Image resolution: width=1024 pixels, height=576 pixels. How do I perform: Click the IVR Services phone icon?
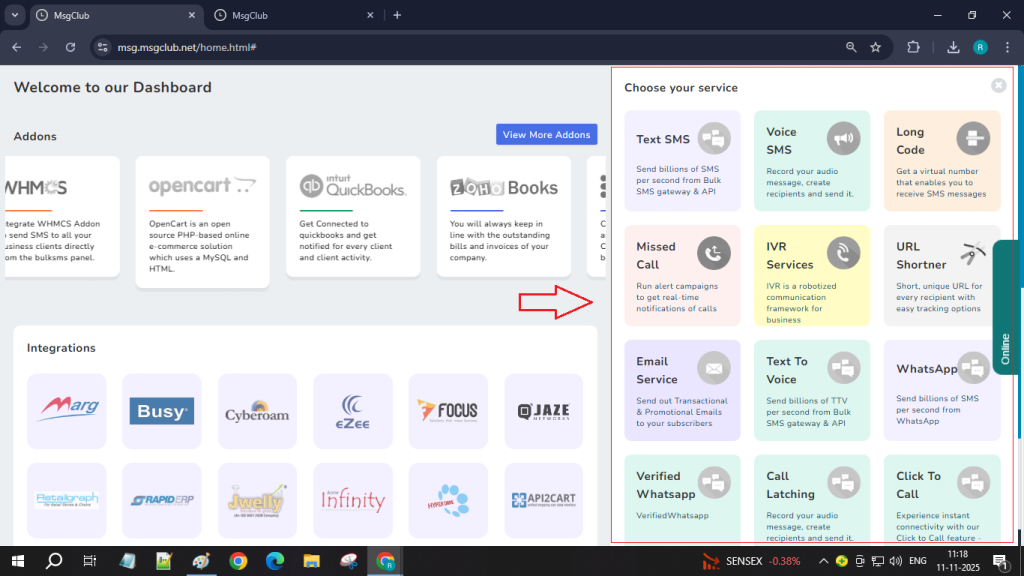(x=843, y=253)
